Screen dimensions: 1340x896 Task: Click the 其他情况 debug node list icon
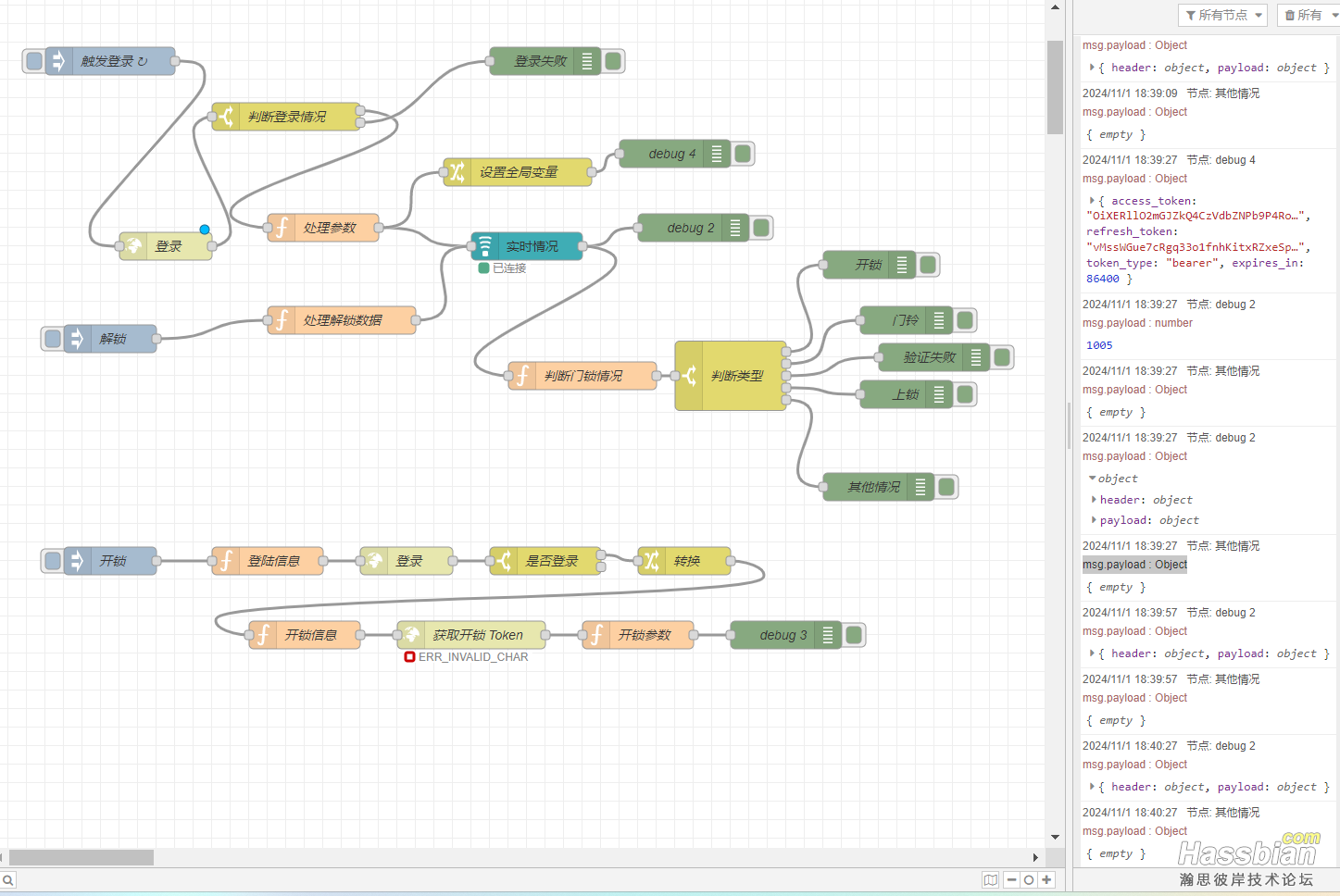[x=920, y=487]
